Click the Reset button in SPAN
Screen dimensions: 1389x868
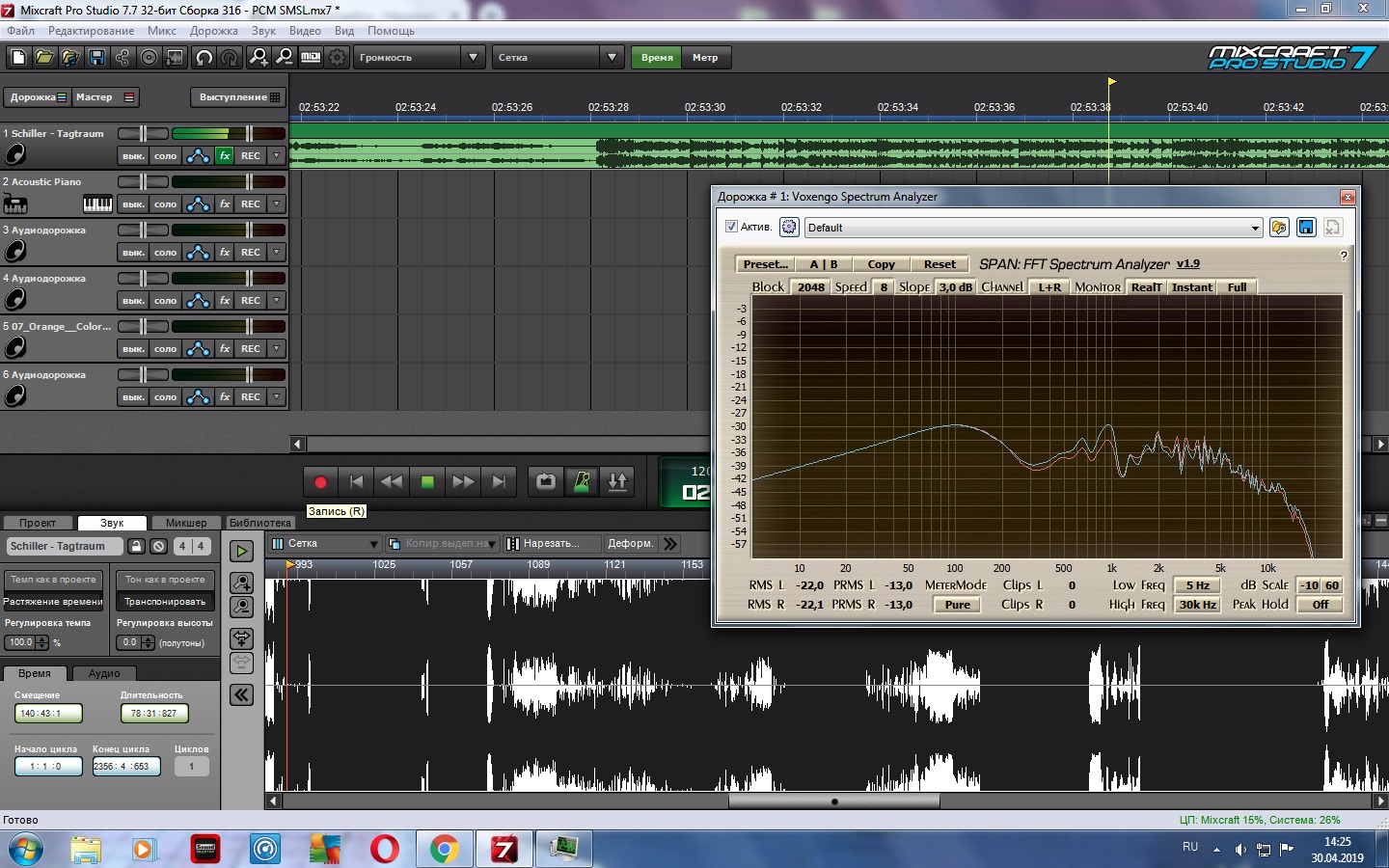[x=940, y=264]
